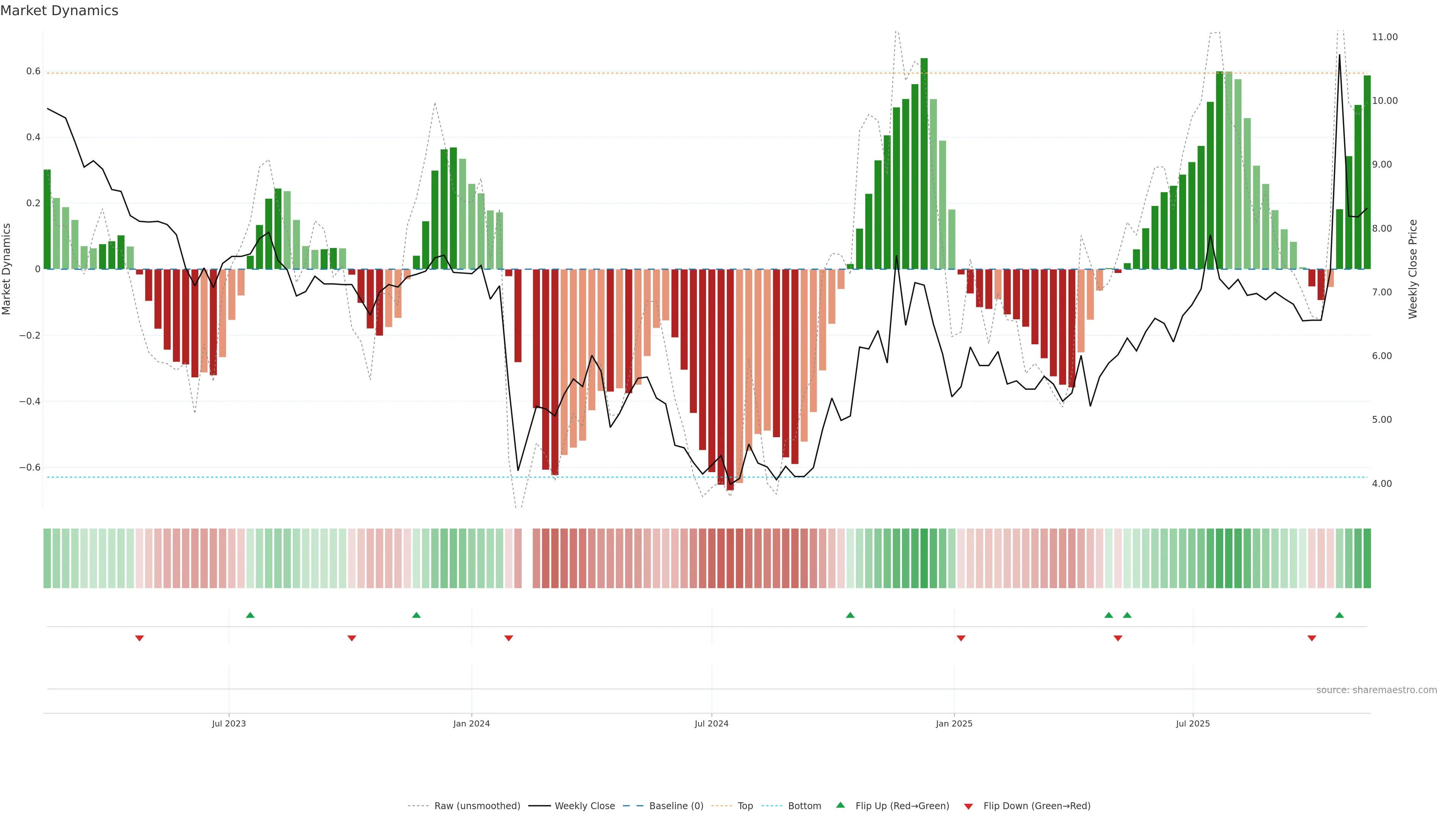The image size is (1456, 819).
Task: Click the red flip-down triangle just after Jan 2025
Action: pyautogui.click(x=961, y=638)
